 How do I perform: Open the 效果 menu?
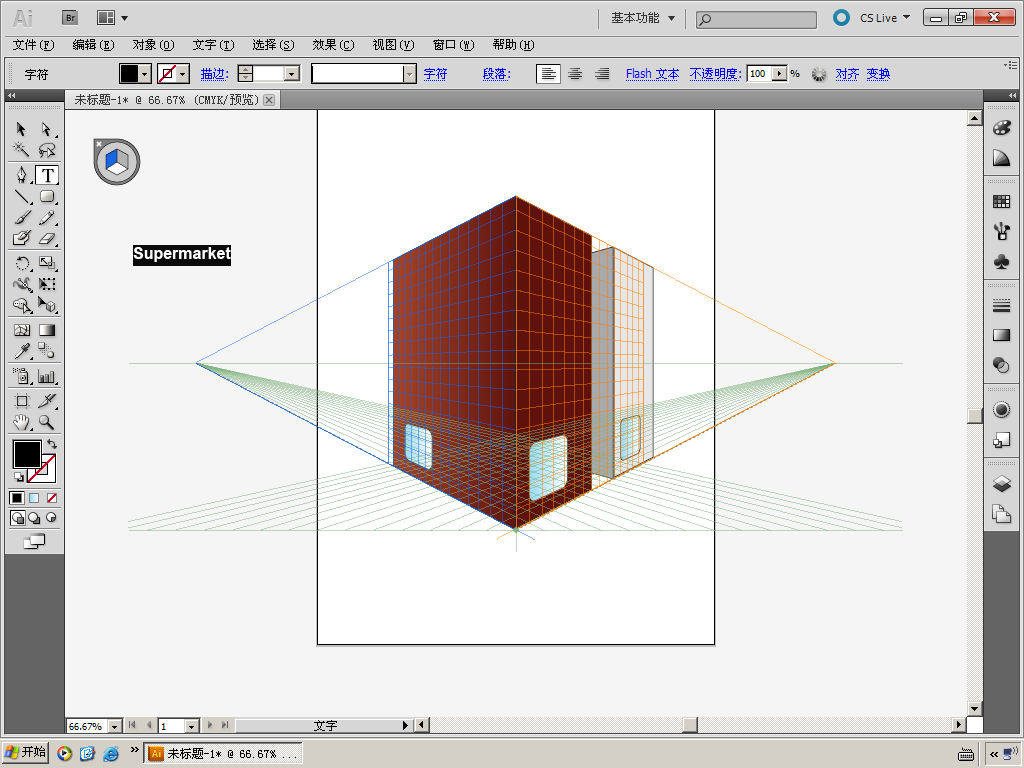pos(332,45)
